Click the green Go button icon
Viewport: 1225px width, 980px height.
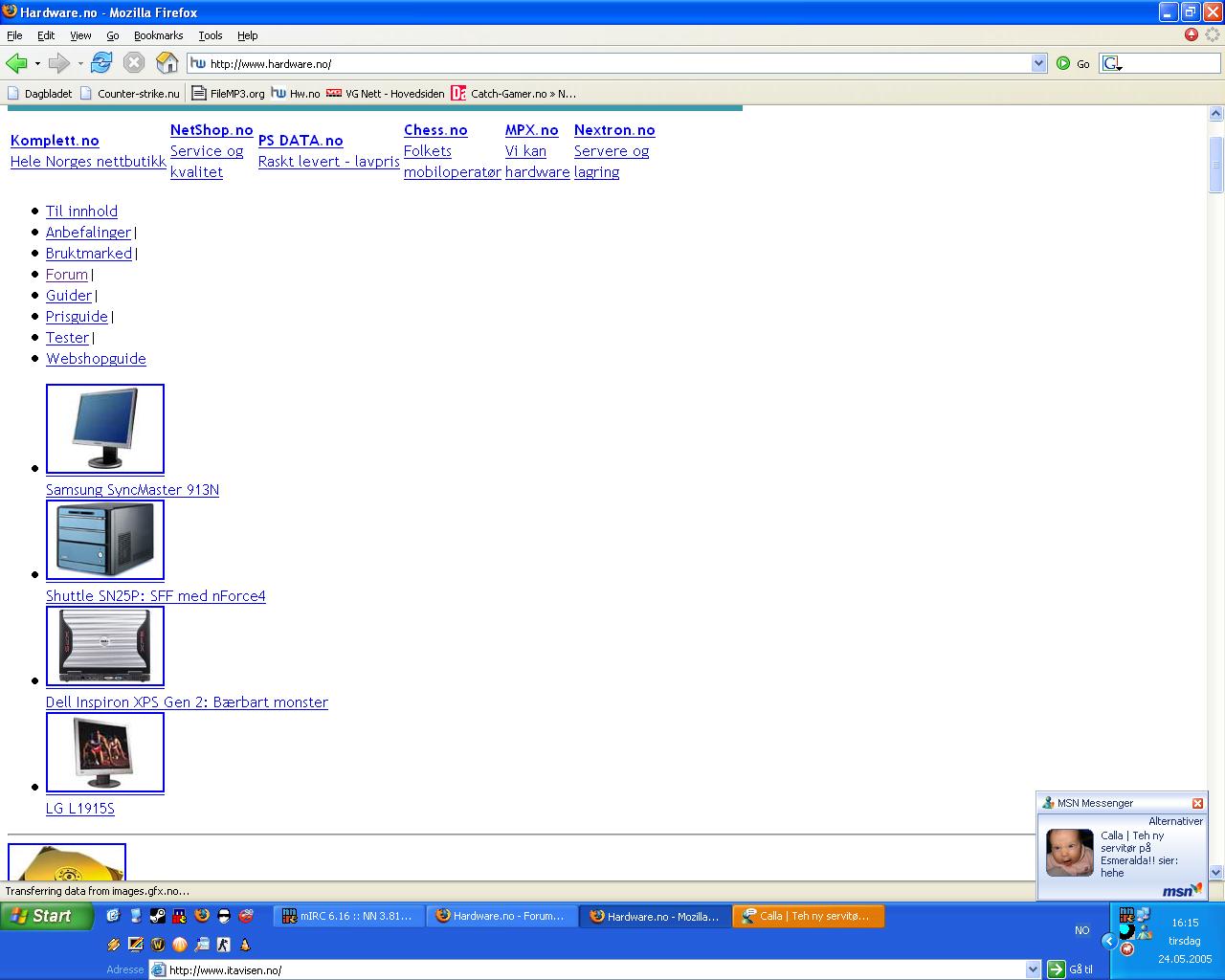click(1063, 63)
